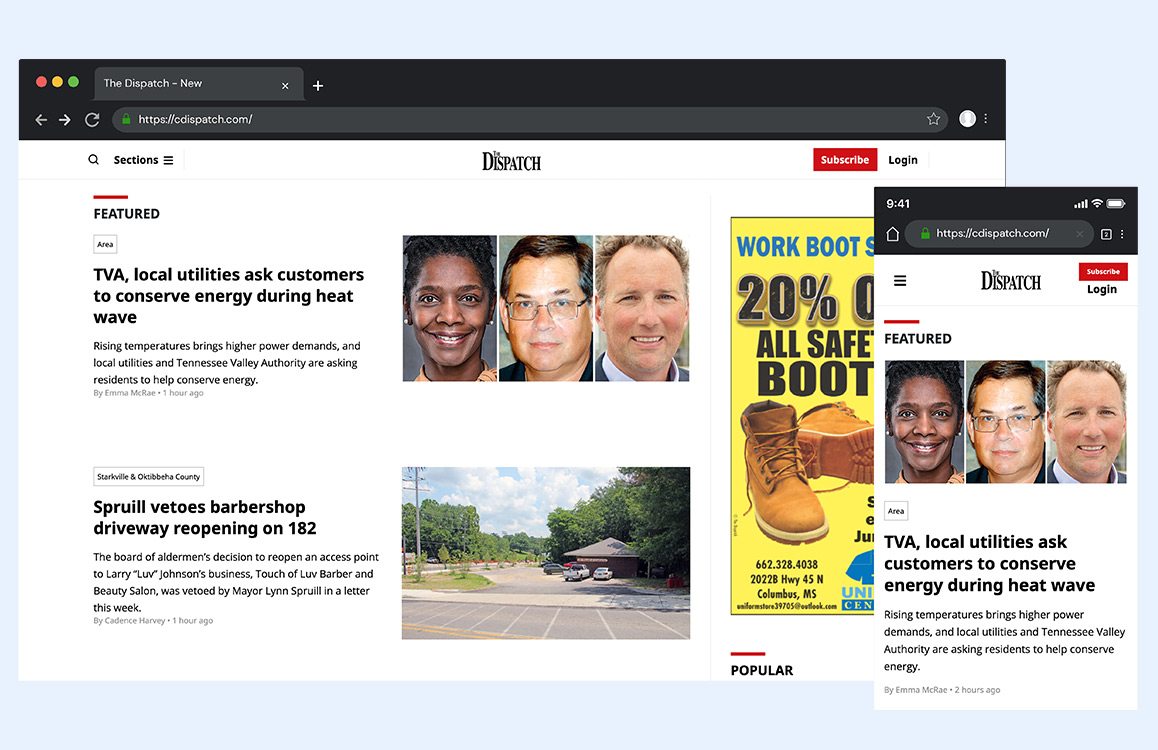Image resolution: width=1158 pixels, height=750 pixels.
Task: Click the desktop browser back arrow
Action: point(41,119)
